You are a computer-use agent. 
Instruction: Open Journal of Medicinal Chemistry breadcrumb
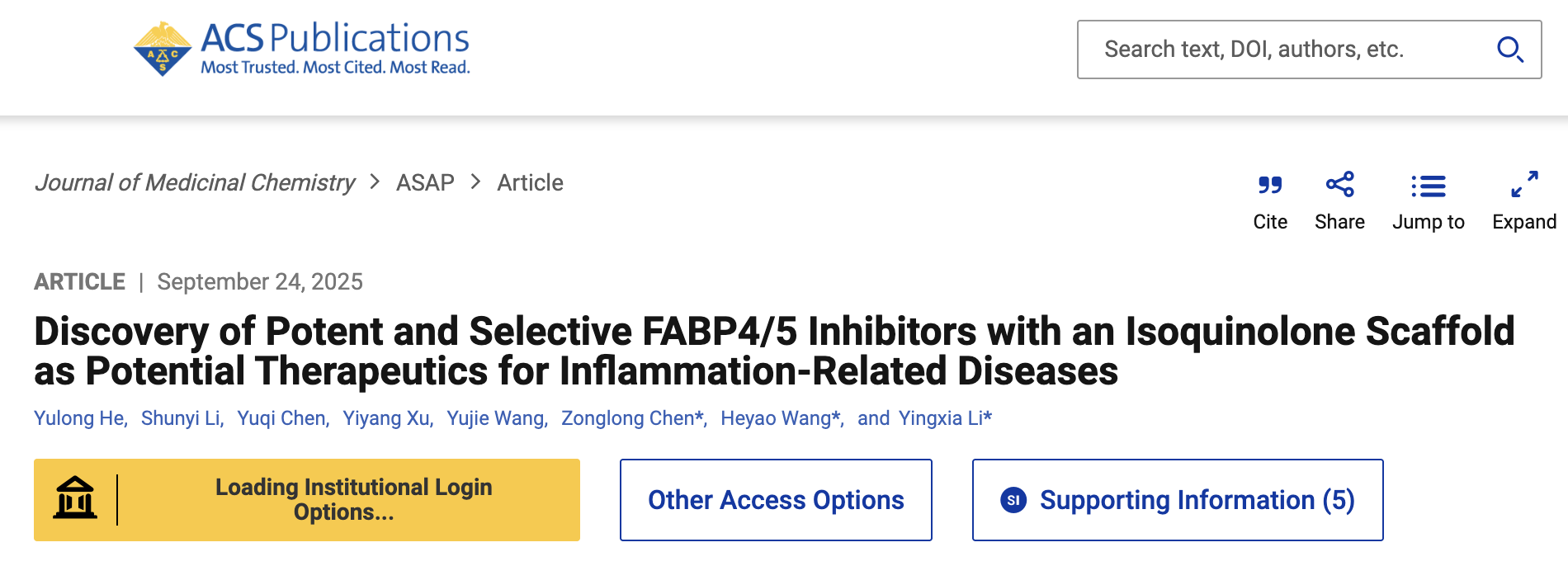195,182
